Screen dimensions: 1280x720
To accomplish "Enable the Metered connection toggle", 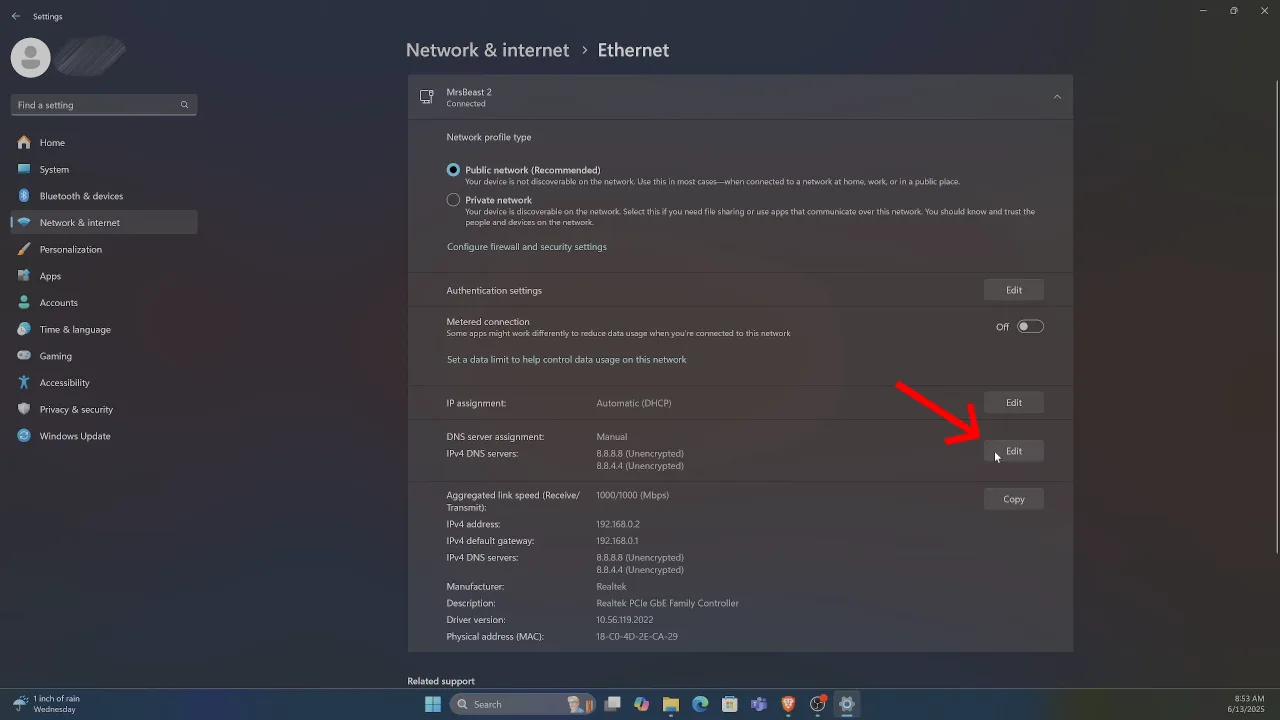I will pos(1030,326).
